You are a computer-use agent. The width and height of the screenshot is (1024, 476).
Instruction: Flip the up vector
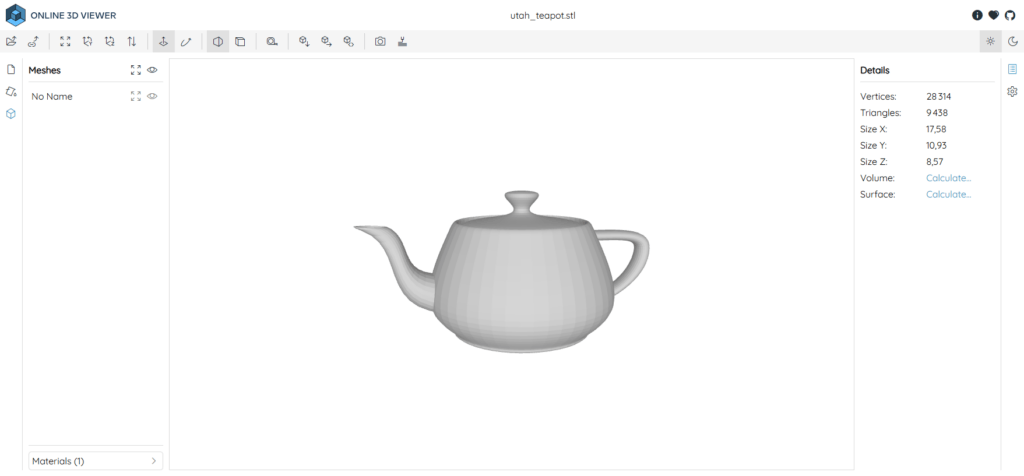[132, 42]
